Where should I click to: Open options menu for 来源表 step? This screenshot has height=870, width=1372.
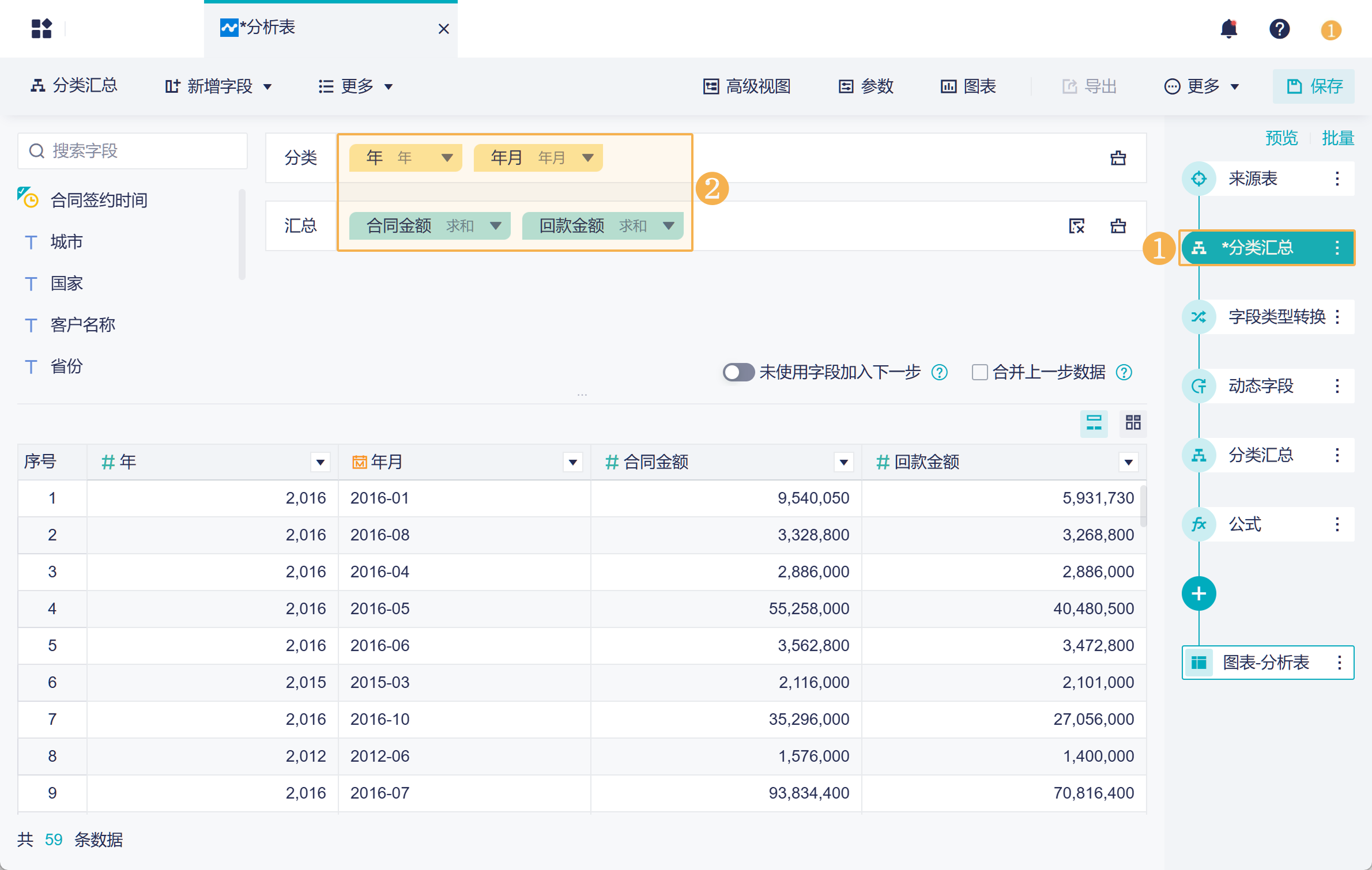(1337, 179)
